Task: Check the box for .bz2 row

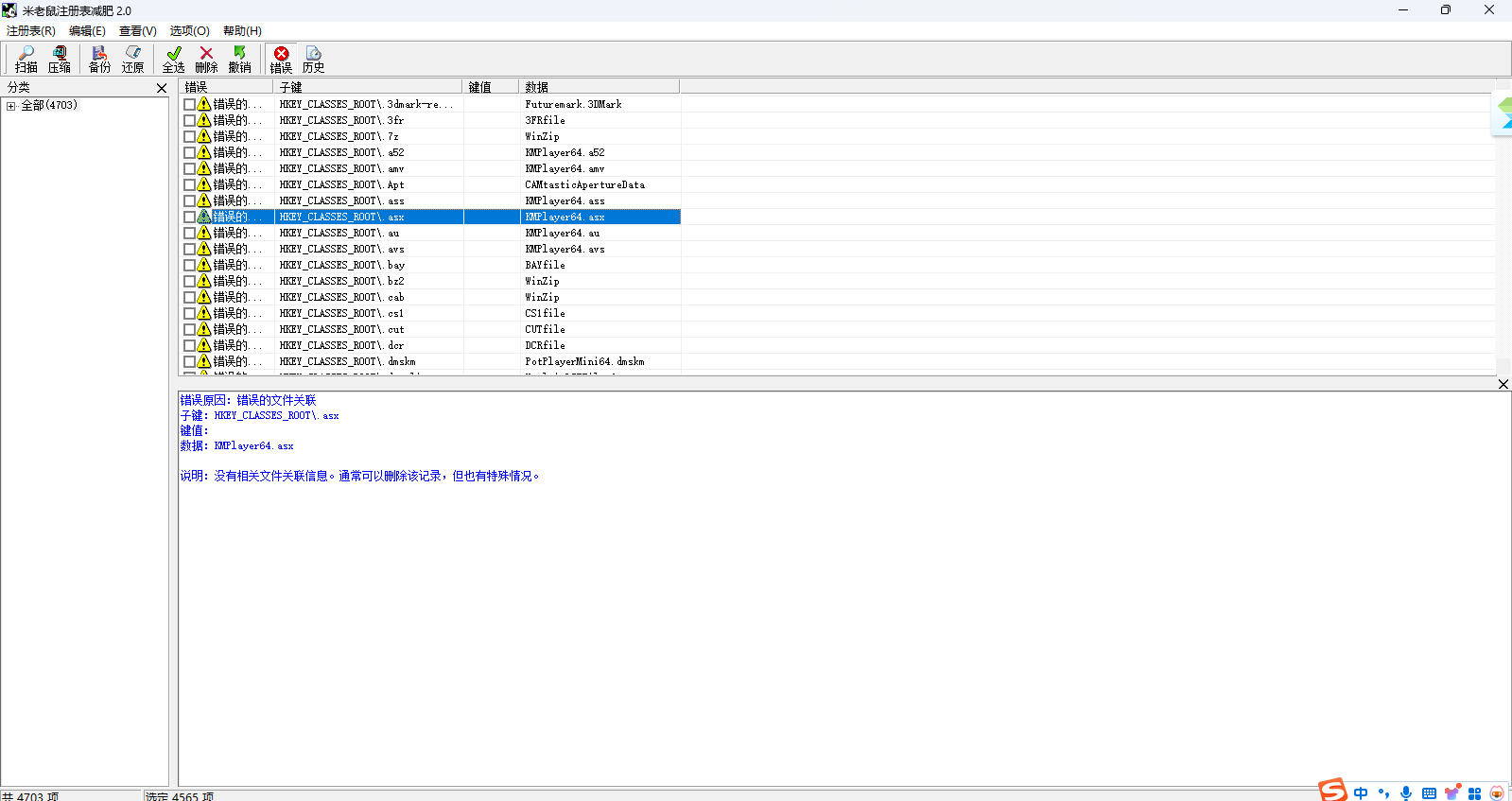Action: coord(189,281)
